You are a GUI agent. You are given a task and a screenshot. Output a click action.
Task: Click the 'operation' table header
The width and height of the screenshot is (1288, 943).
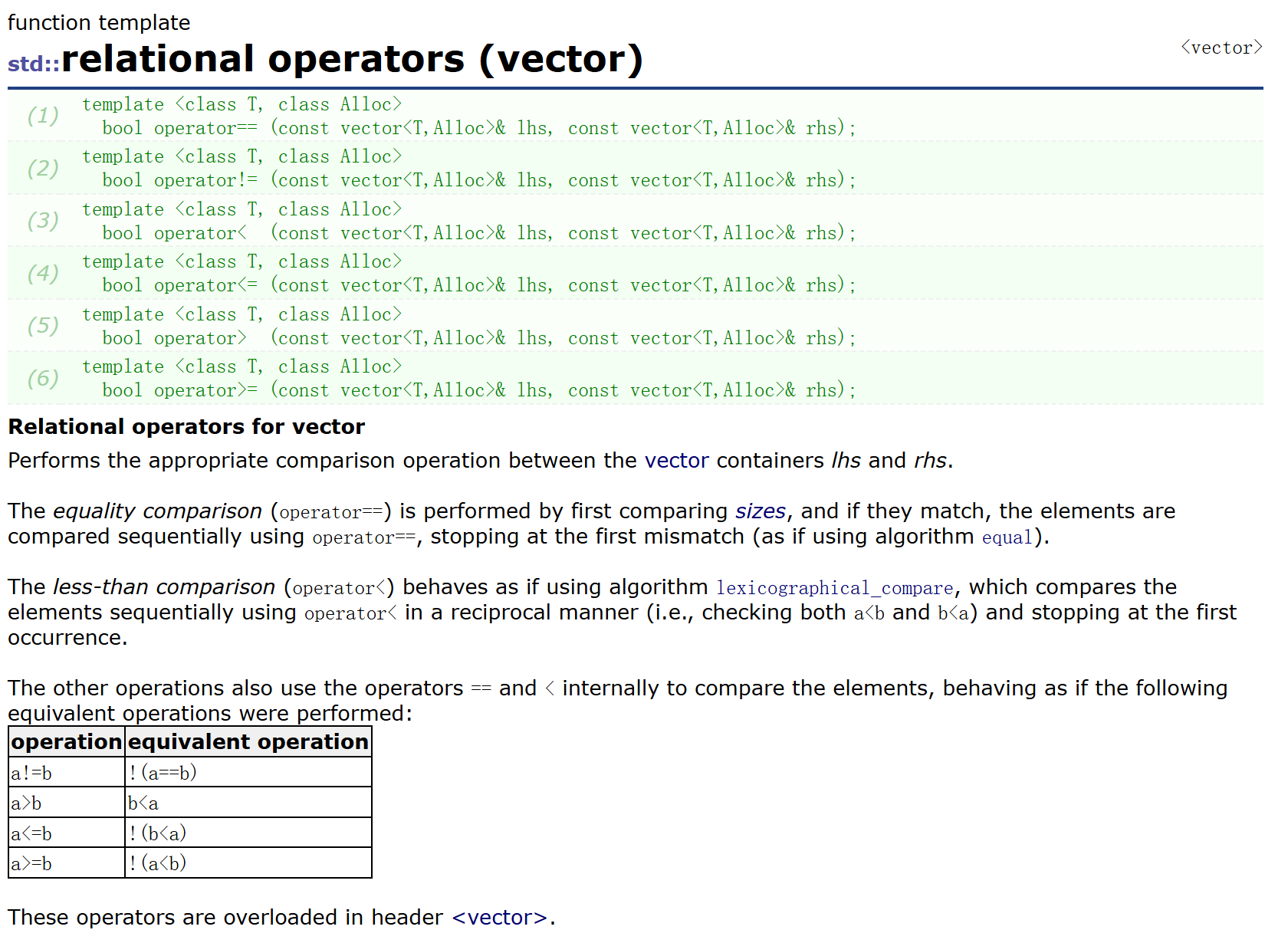click(67, 741)
